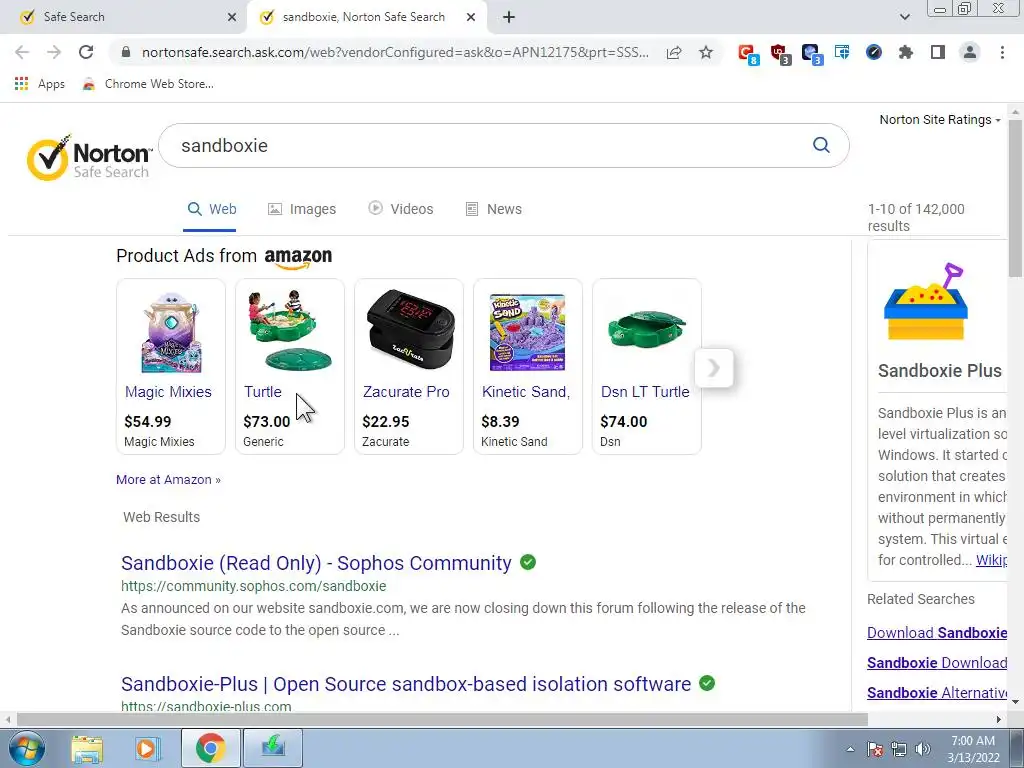Switch to the Videos tab
This screenshot has height=768, width=1024.
click(x=400, y=209)
